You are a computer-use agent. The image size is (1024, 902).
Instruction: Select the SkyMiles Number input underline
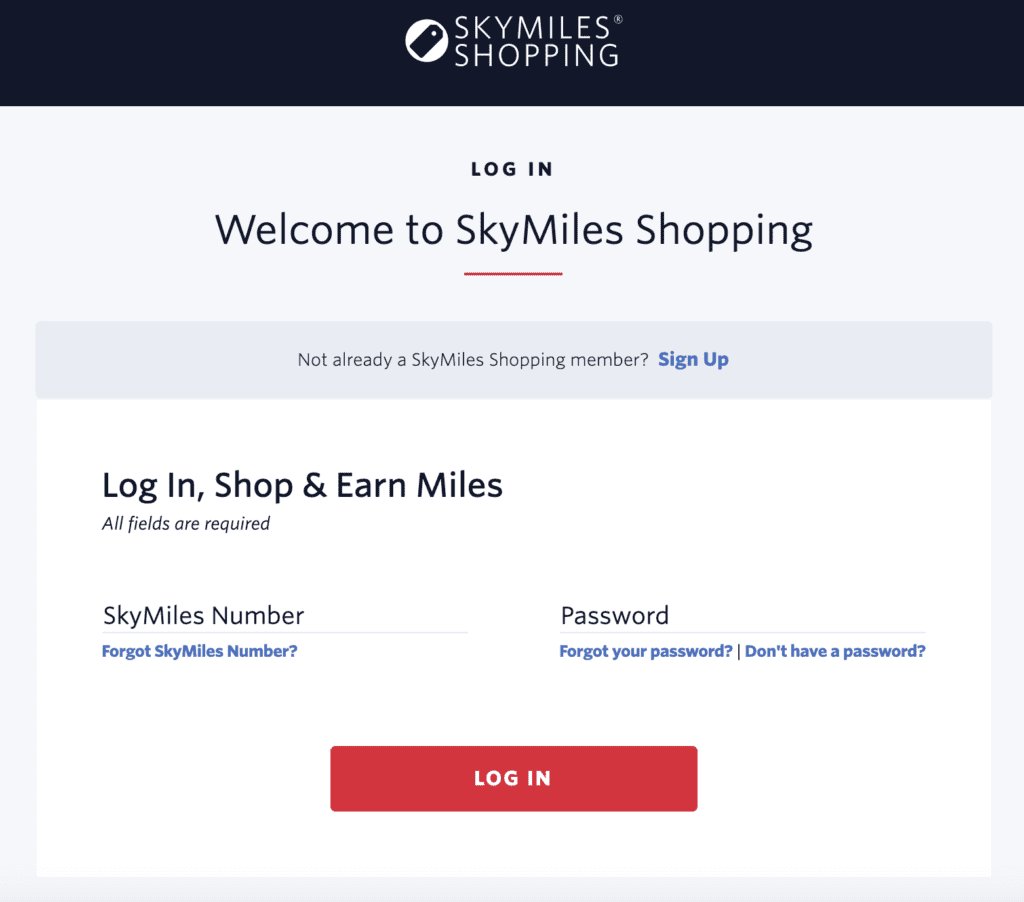pyautogui.click(x=284, y=631)
